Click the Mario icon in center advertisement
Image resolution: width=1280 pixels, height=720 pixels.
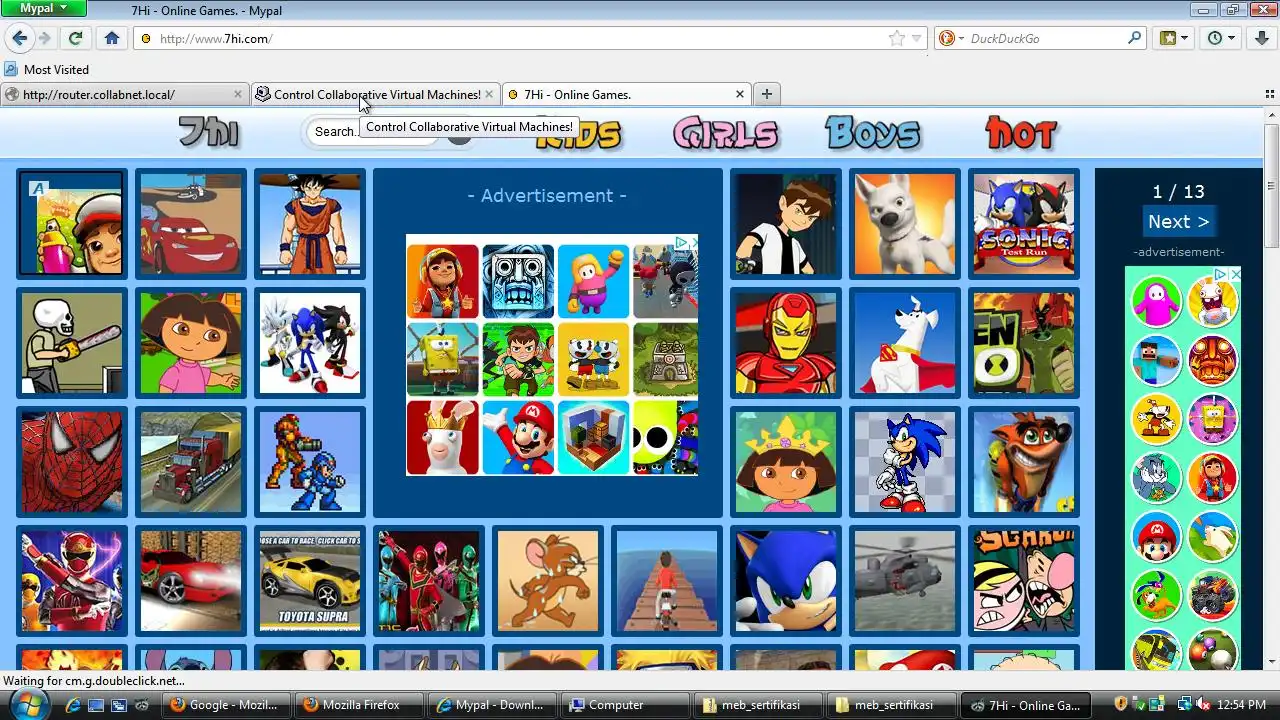coord(518,437)
